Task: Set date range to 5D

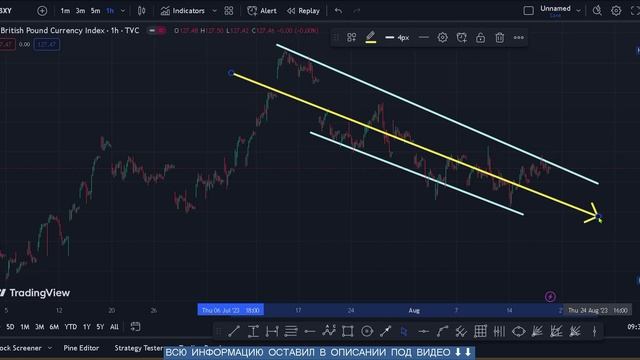Action: (10, 327)
